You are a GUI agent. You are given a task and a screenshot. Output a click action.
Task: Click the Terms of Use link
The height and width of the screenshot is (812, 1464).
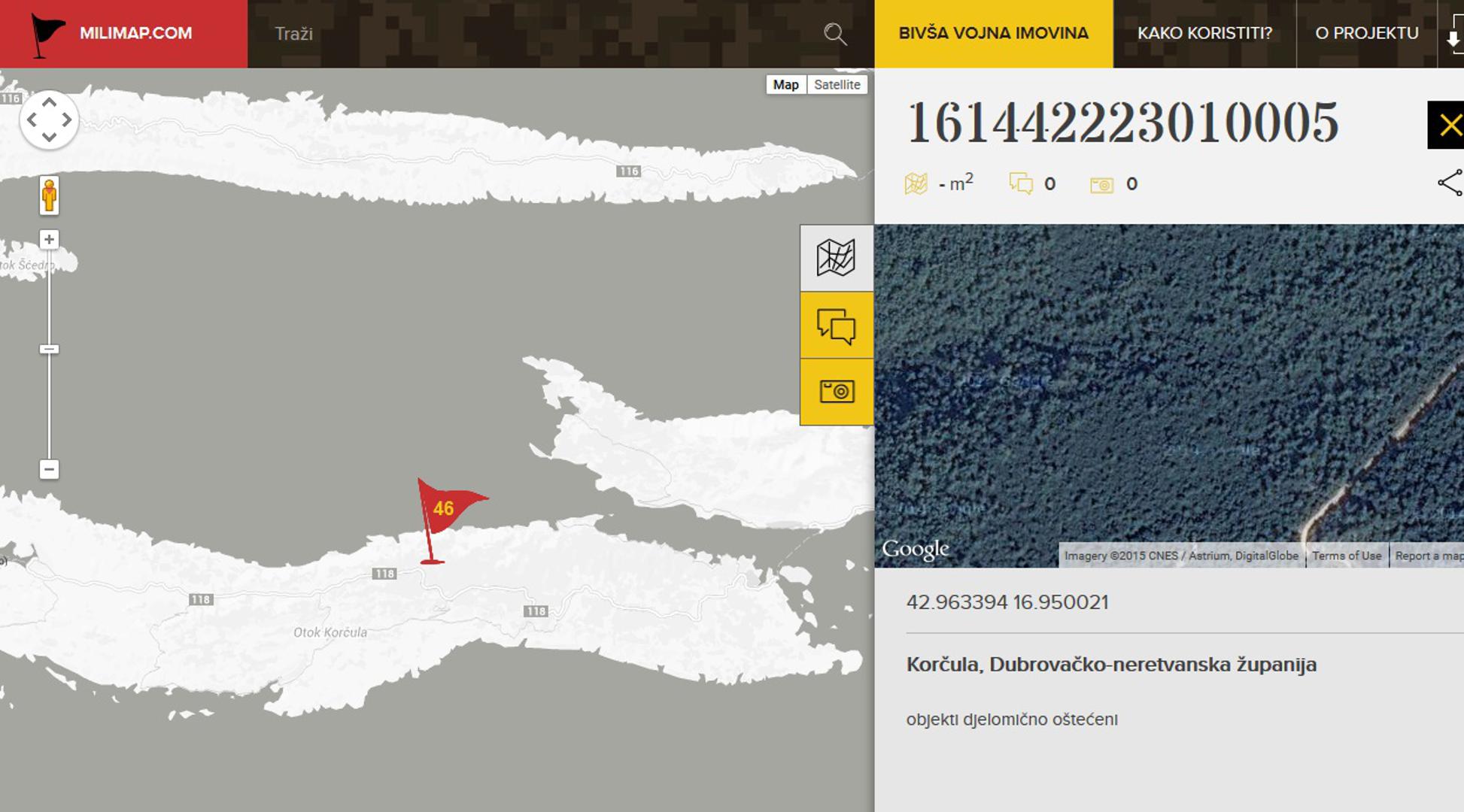pyautogui.click(x=1347, y=556)
